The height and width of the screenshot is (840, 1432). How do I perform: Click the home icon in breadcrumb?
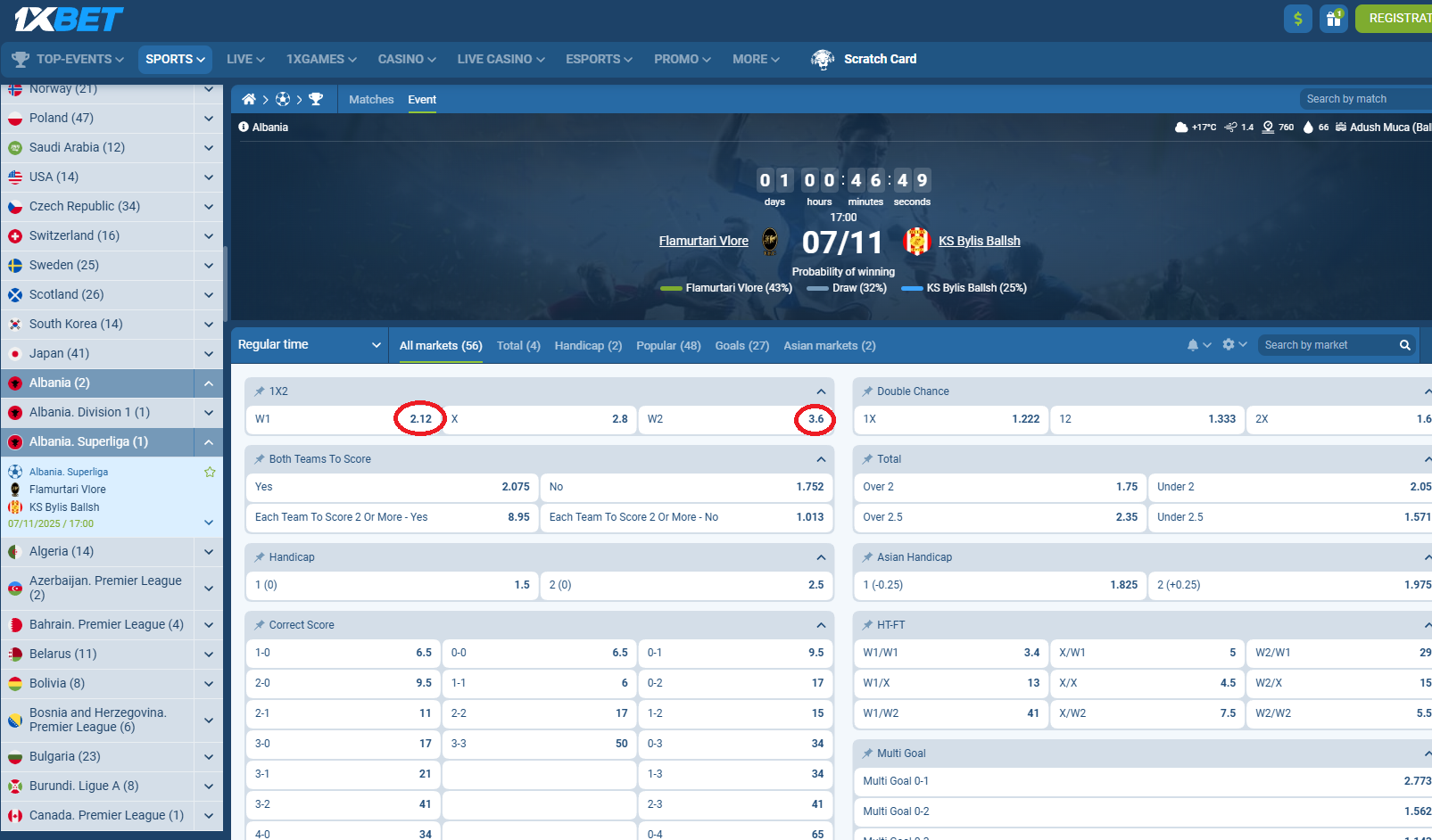[249, 99]
